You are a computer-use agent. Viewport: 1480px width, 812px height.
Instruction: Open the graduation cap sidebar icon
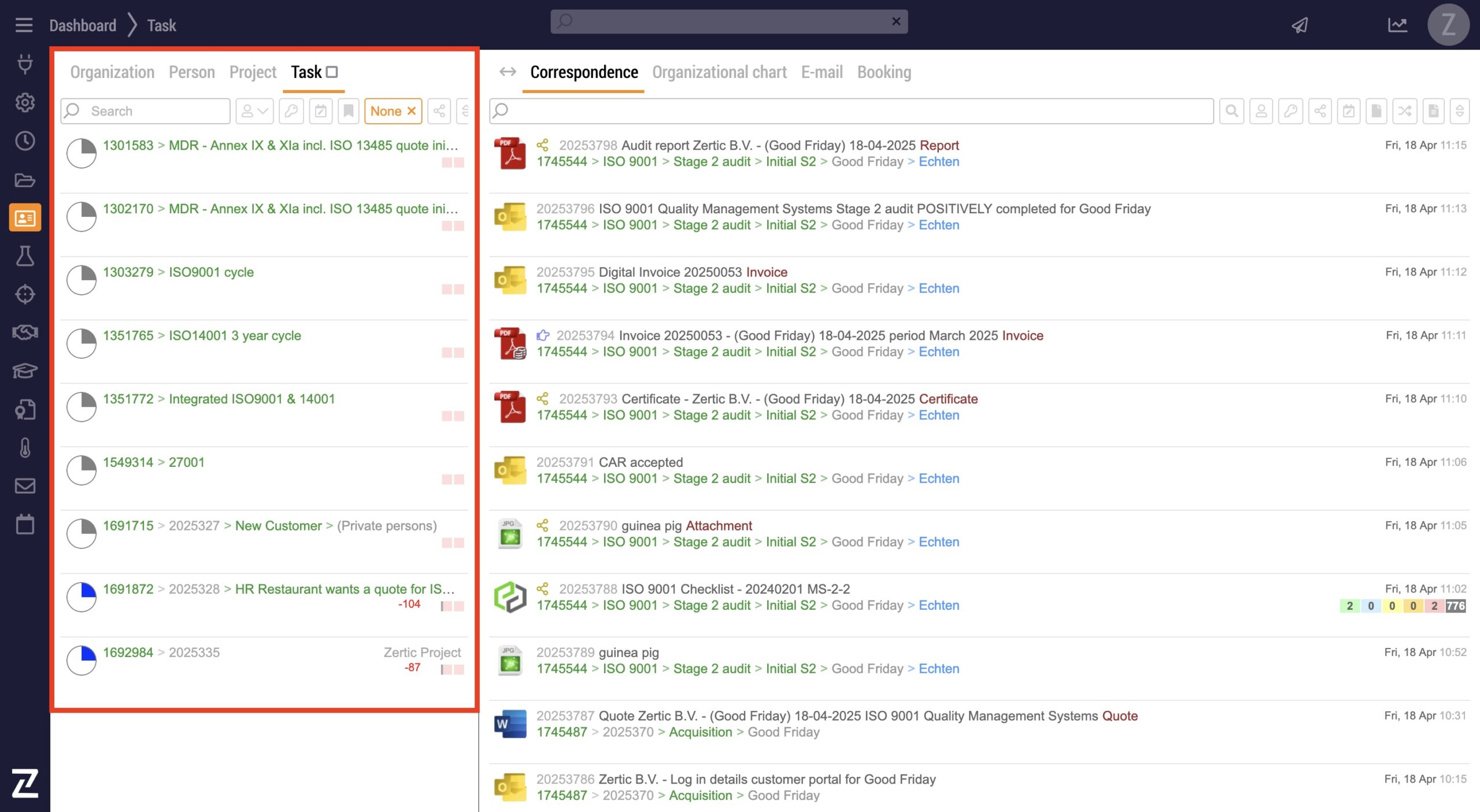pyautogui.click(x=25, y=370)
